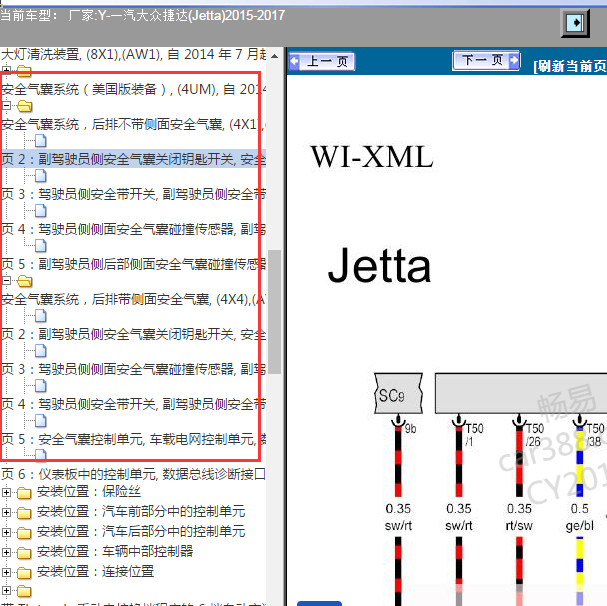Collapse the 后排不带侧面安全气囊 (4X1) folder node

(x=6, y=105)
